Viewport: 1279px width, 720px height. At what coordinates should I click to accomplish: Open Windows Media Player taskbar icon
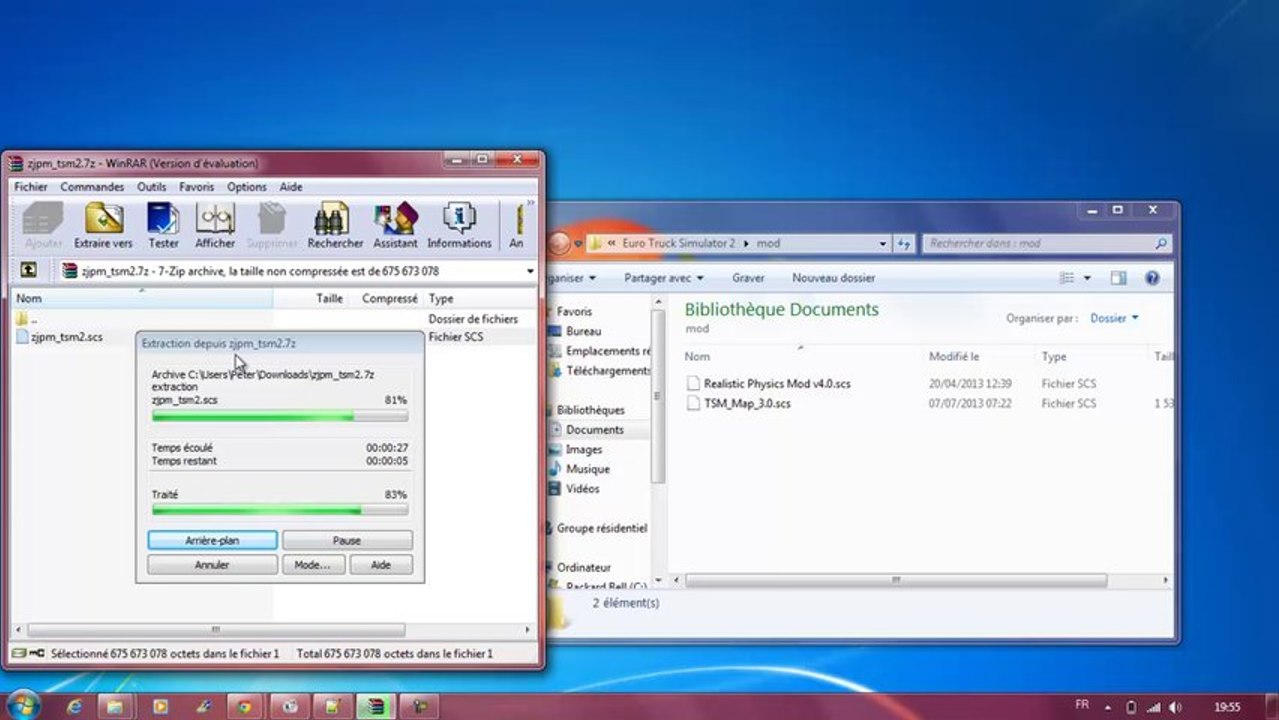point(159,706)
